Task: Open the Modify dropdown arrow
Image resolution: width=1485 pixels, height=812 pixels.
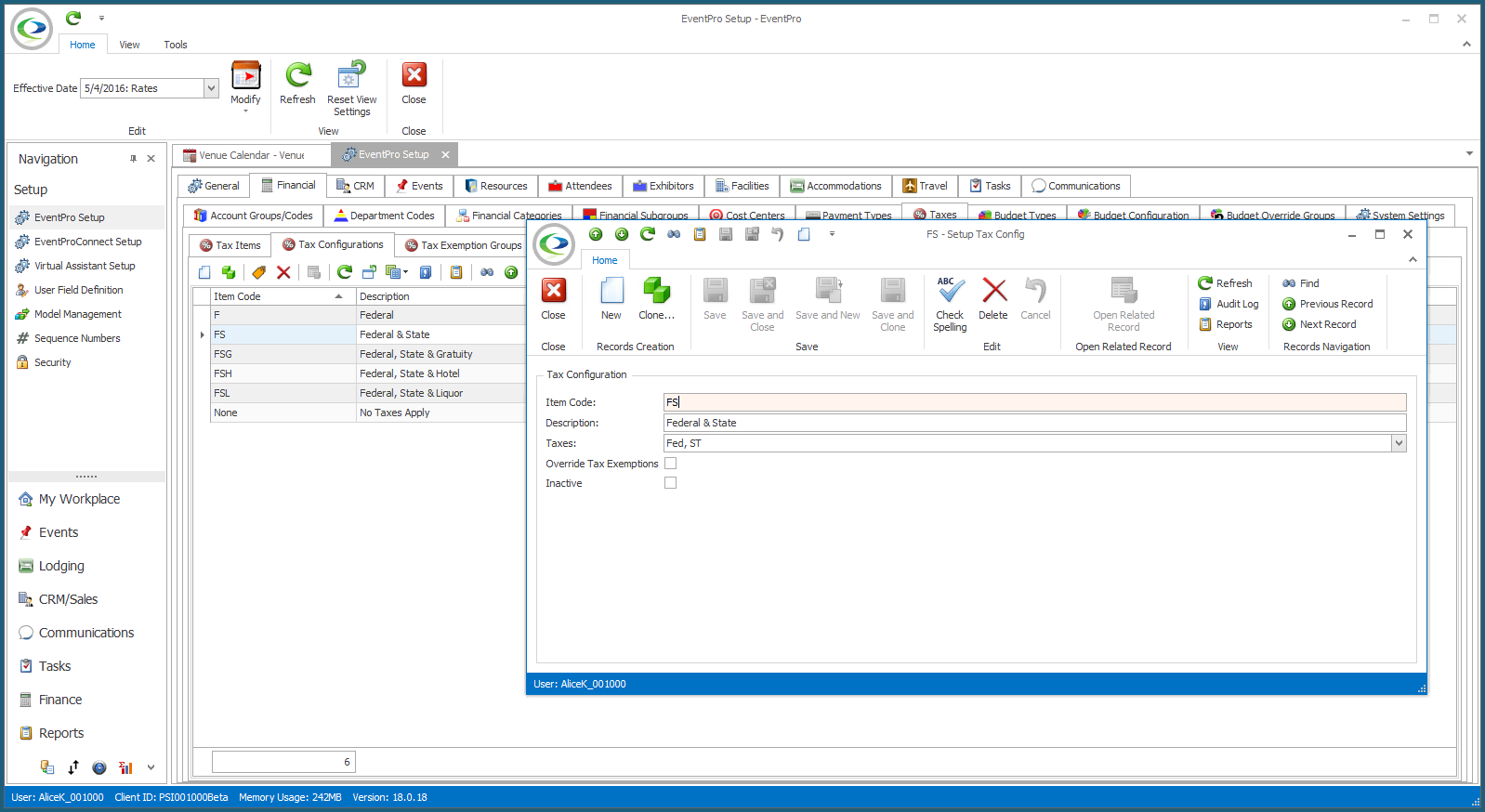Action: click(246, 111)
